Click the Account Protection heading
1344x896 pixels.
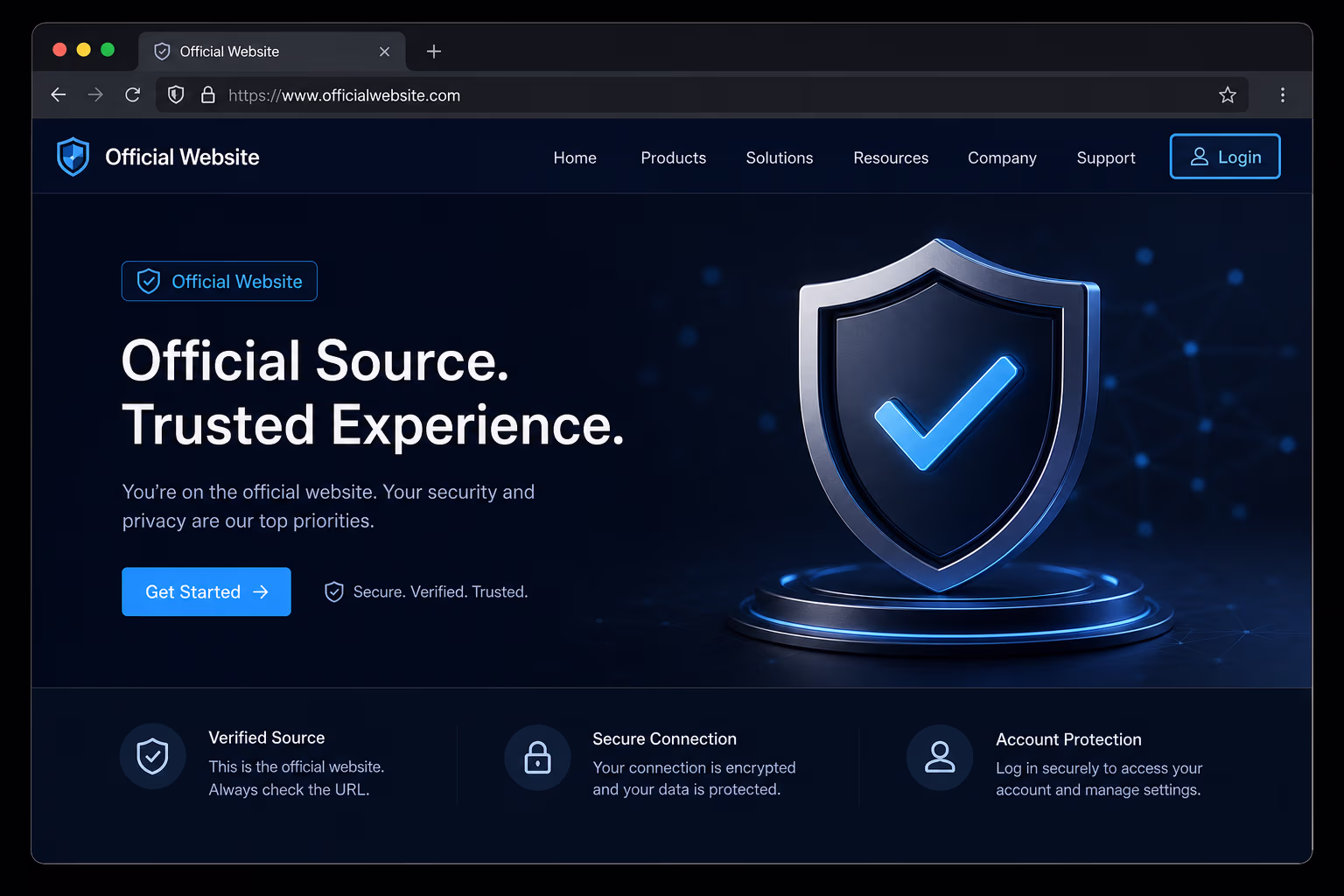pos(1068,739)
